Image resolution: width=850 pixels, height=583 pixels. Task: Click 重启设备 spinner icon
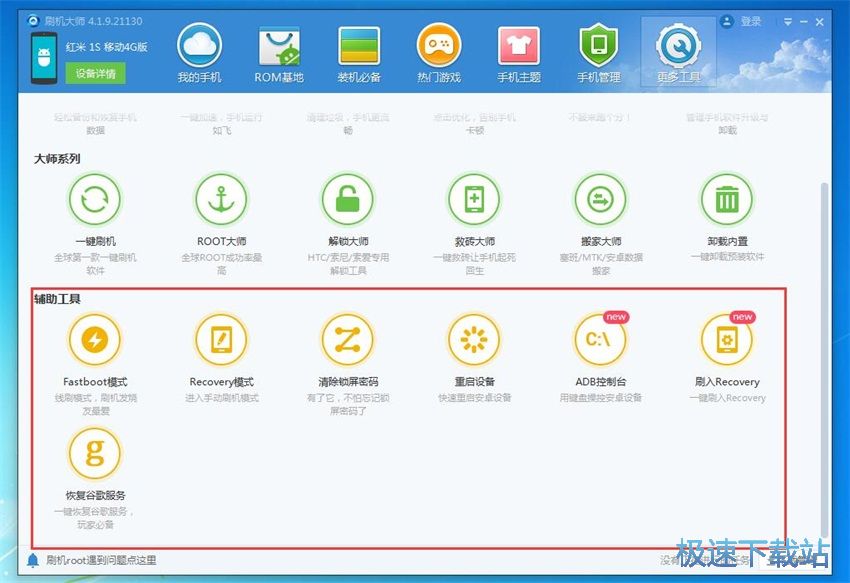(474, 340)
